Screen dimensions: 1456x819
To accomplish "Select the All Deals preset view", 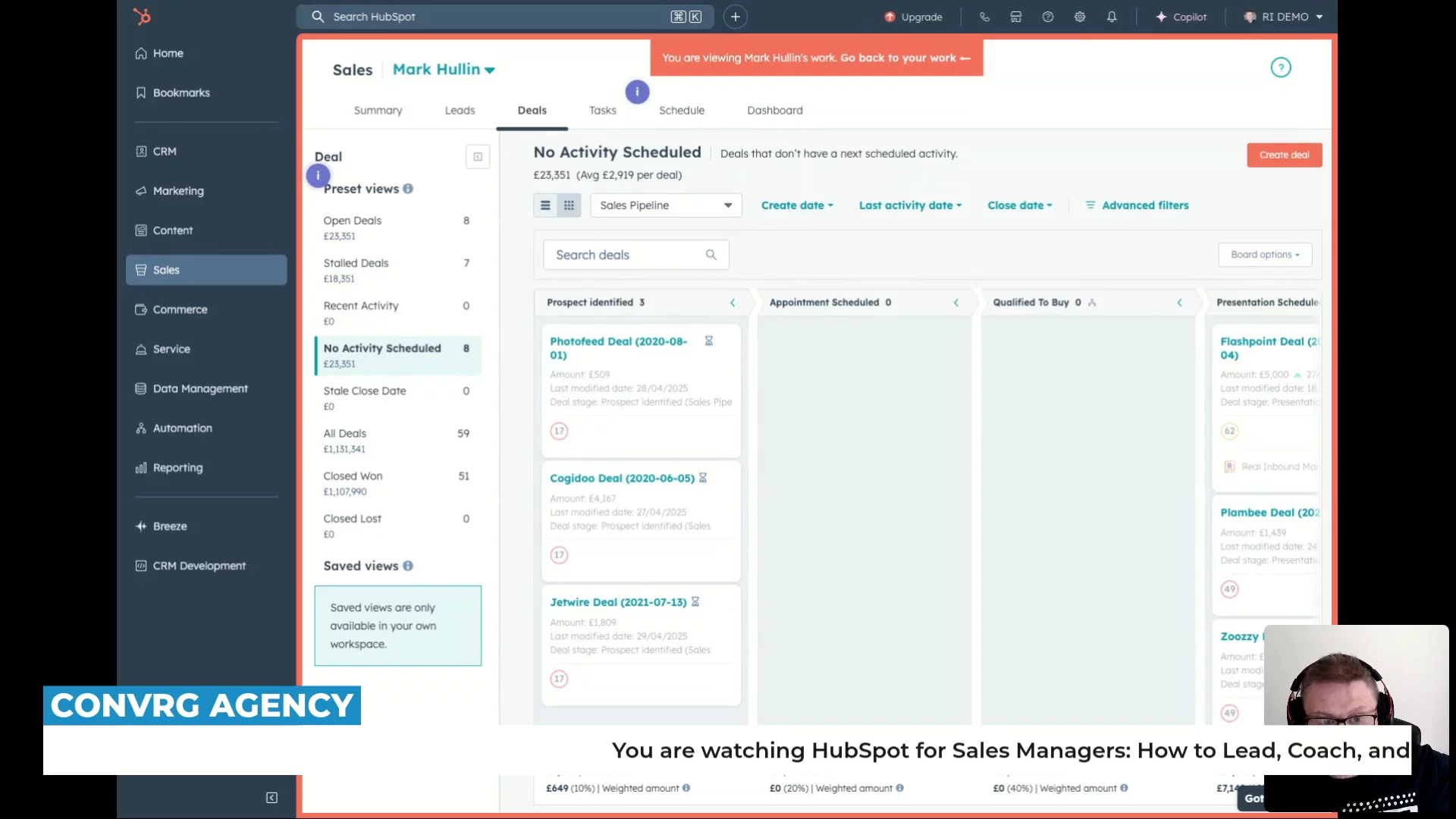I will point(397,441).
